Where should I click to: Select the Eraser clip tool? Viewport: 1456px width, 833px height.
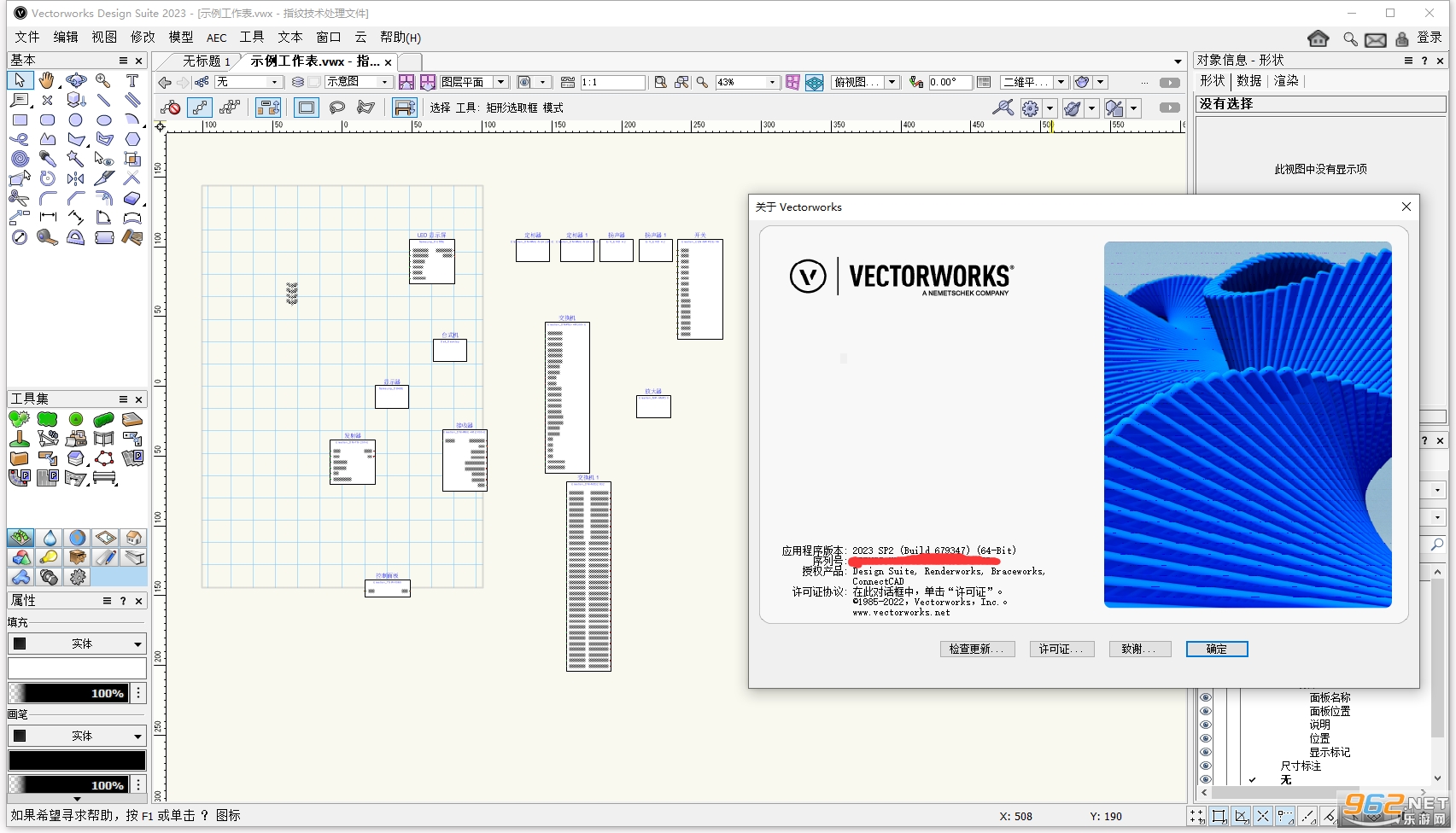pos(132,198)
